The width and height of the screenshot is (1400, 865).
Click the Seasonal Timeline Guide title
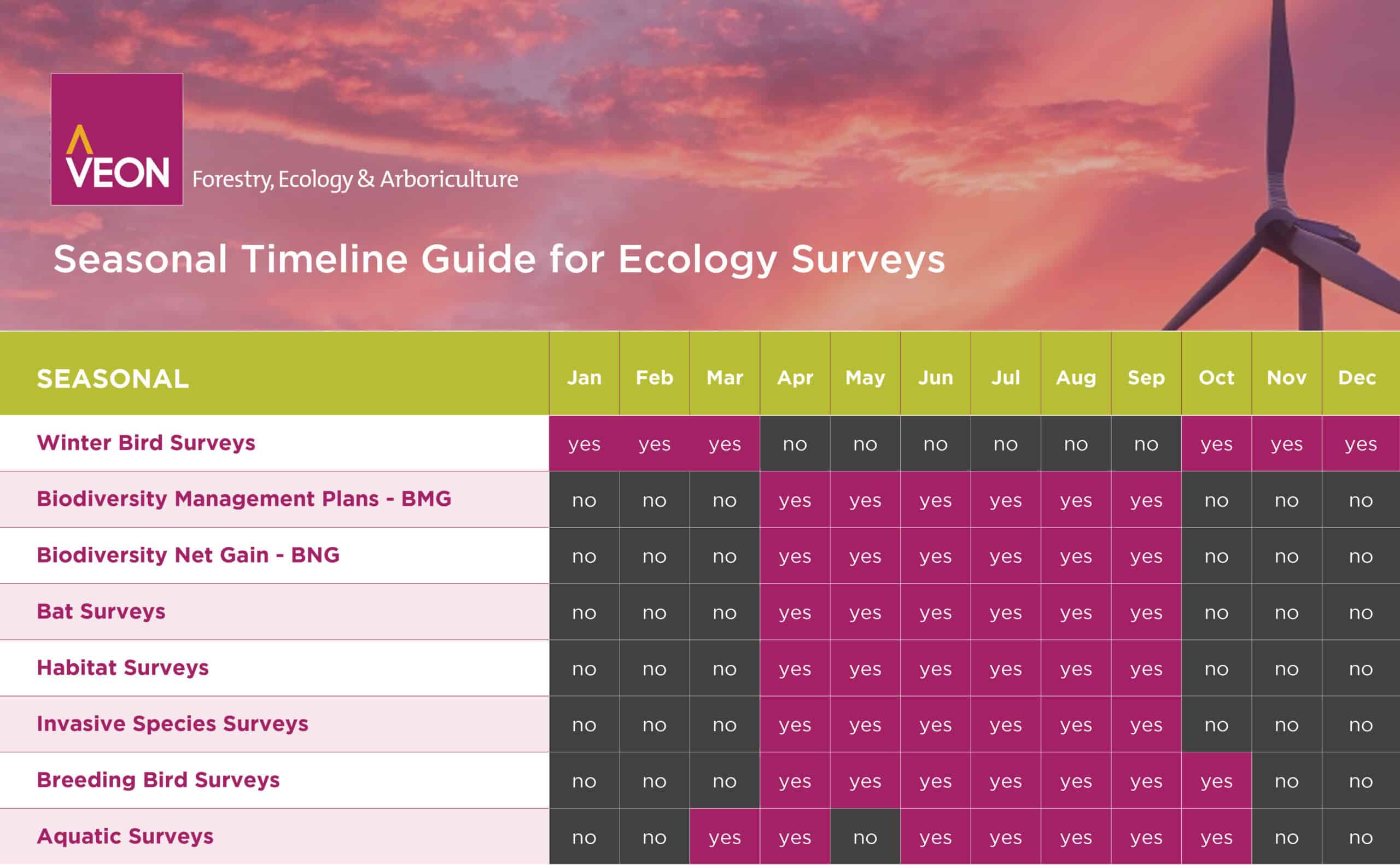coord(499,260)
